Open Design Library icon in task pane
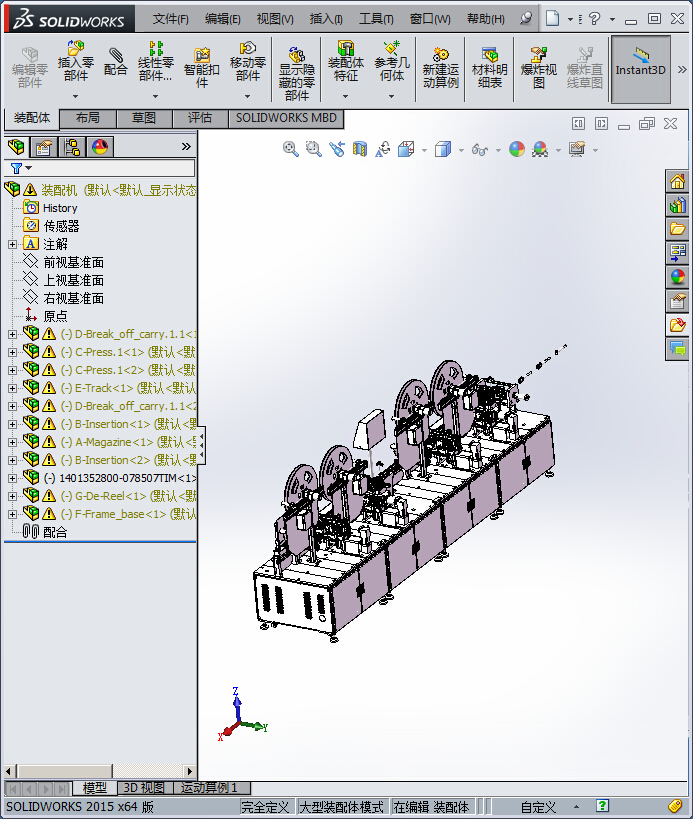This screenshot has height=819, width=693. pos(677,205)
